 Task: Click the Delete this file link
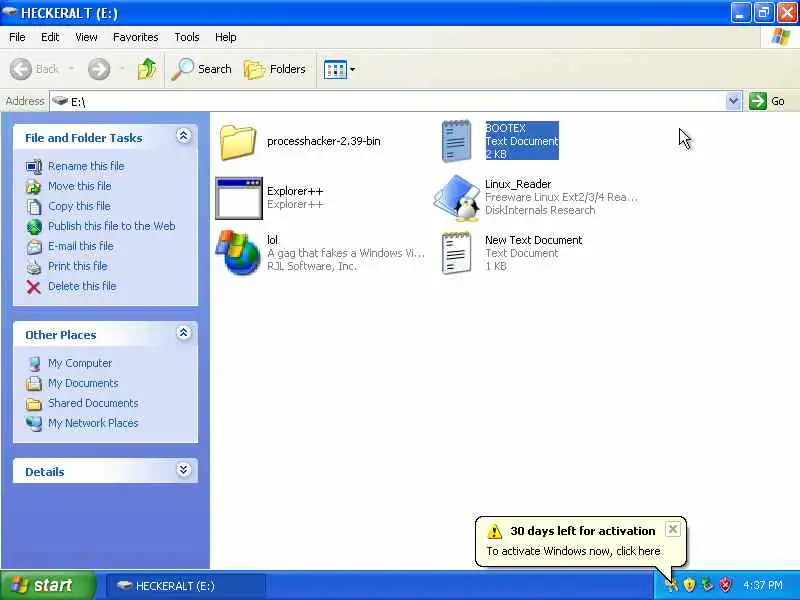82,286
